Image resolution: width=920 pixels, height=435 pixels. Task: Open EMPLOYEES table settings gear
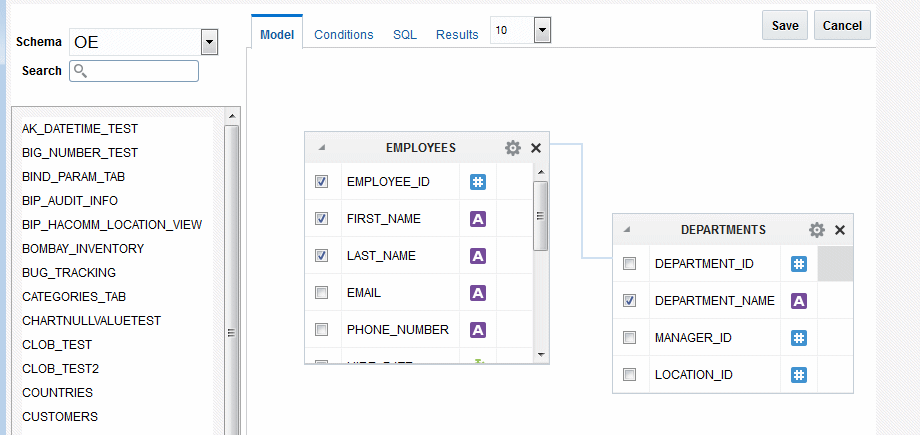point(513,148)
